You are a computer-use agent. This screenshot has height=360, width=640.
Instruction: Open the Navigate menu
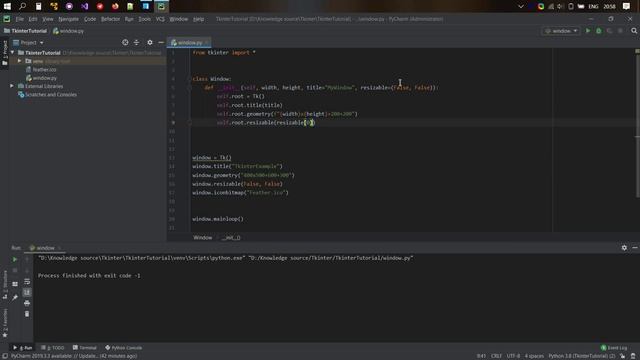pos(69,19)
